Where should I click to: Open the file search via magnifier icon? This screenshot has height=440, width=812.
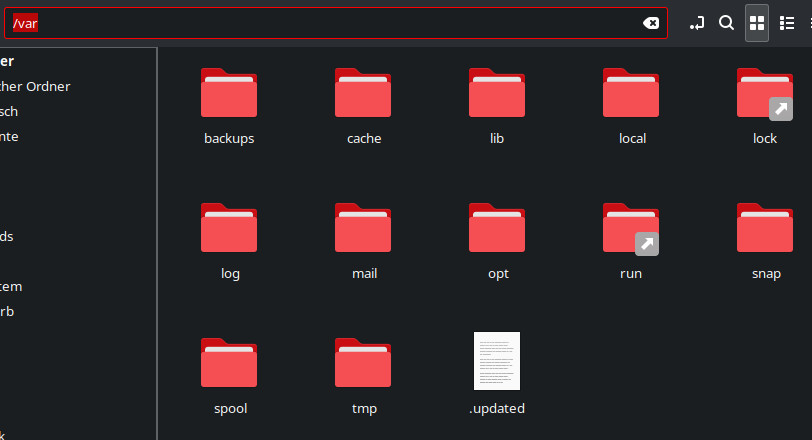(727, 23)
